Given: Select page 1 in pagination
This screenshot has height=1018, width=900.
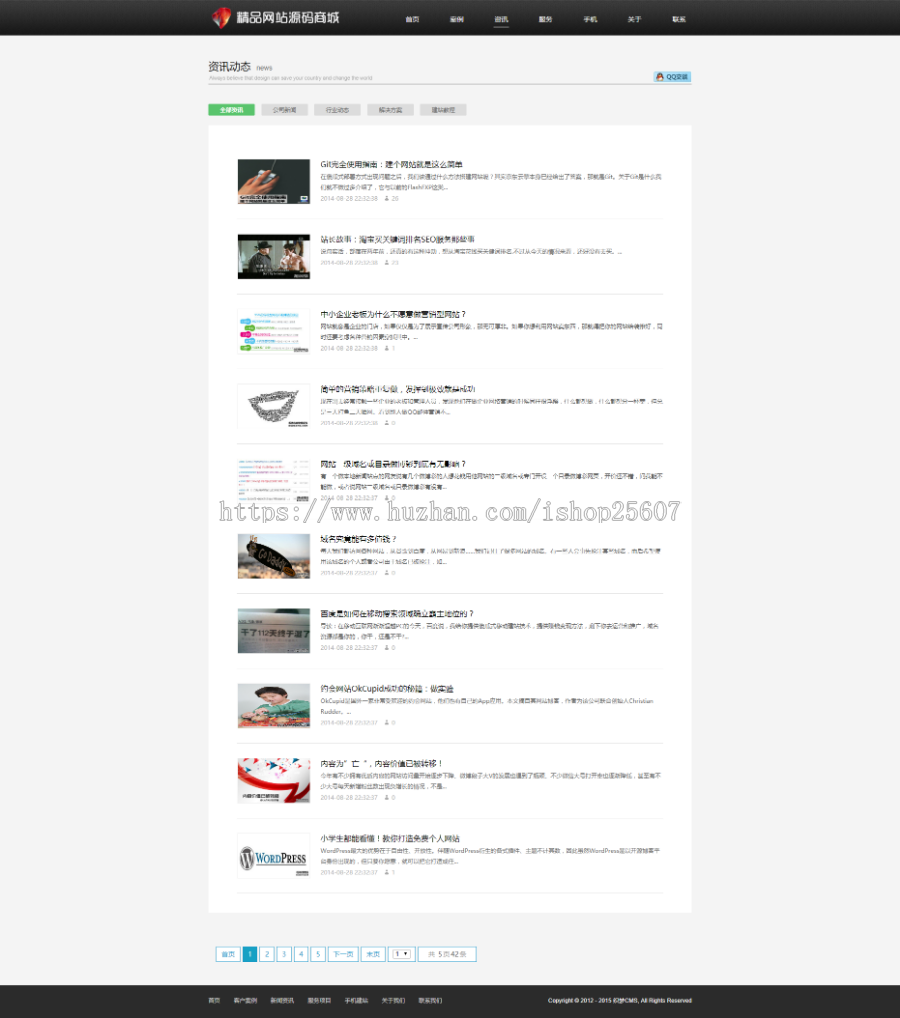Looking at the screenshot, I should coord(249,954).
